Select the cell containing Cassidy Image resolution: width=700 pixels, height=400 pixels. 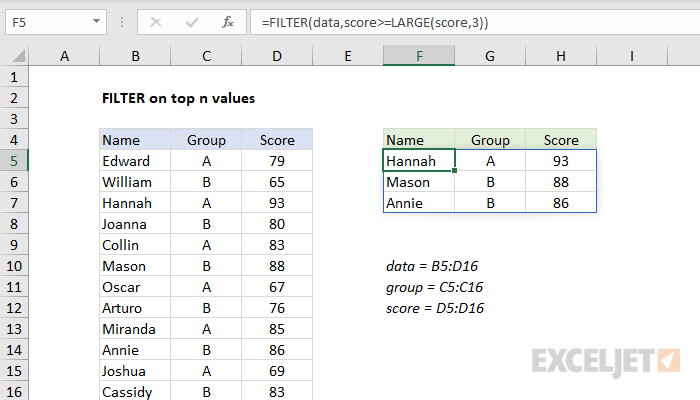coord(135,391)
